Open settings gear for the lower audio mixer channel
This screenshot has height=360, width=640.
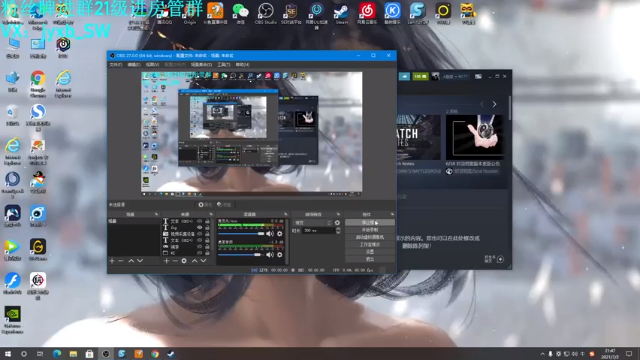[280, 255]
